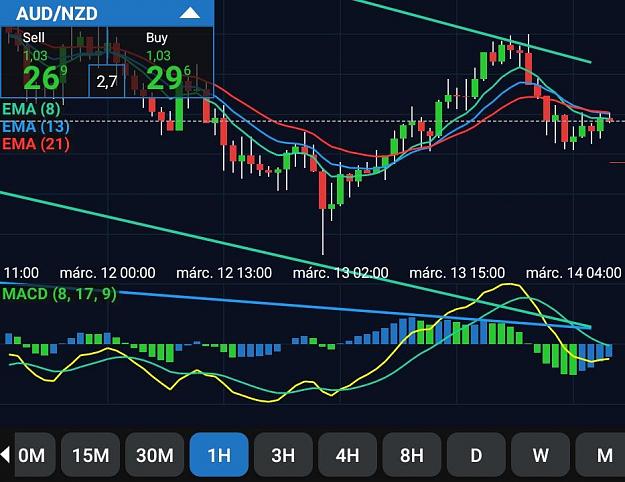Show earlier timeframes with left arrow

(5, 454)
